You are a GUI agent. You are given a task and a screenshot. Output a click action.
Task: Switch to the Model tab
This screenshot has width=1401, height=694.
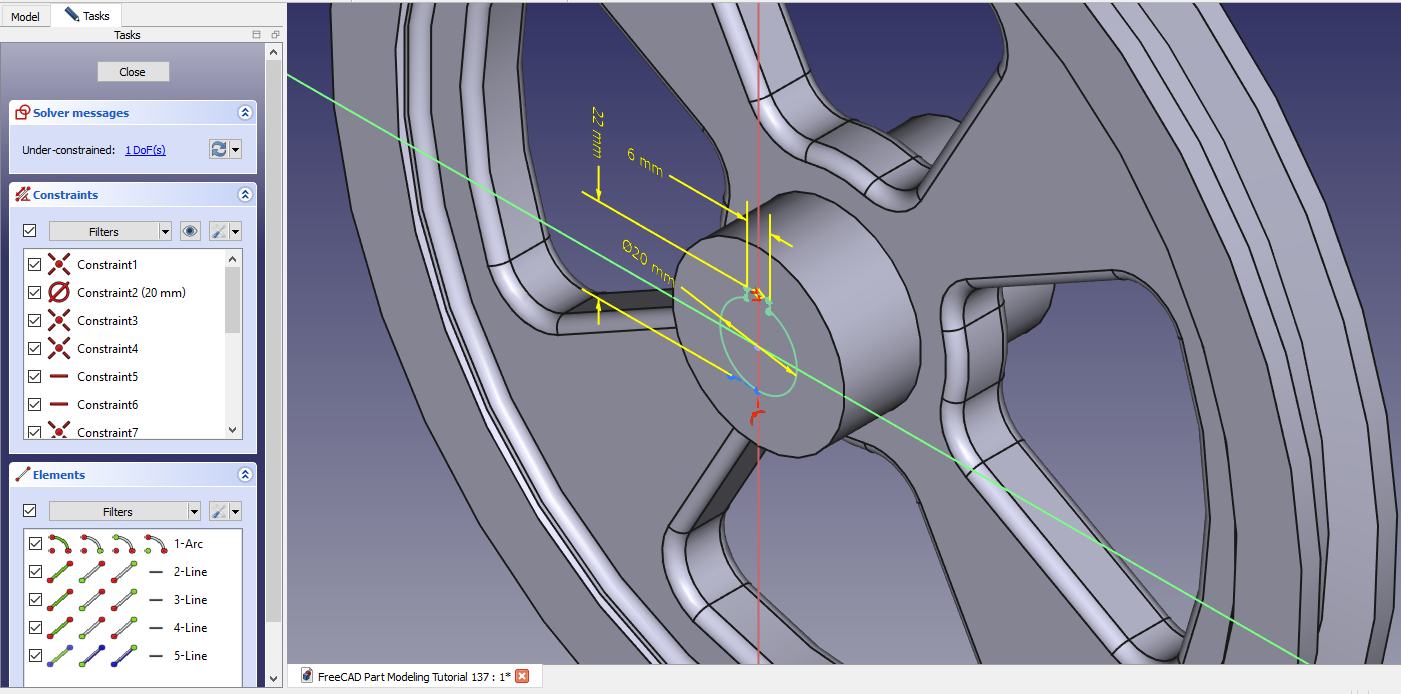[25, 16]
